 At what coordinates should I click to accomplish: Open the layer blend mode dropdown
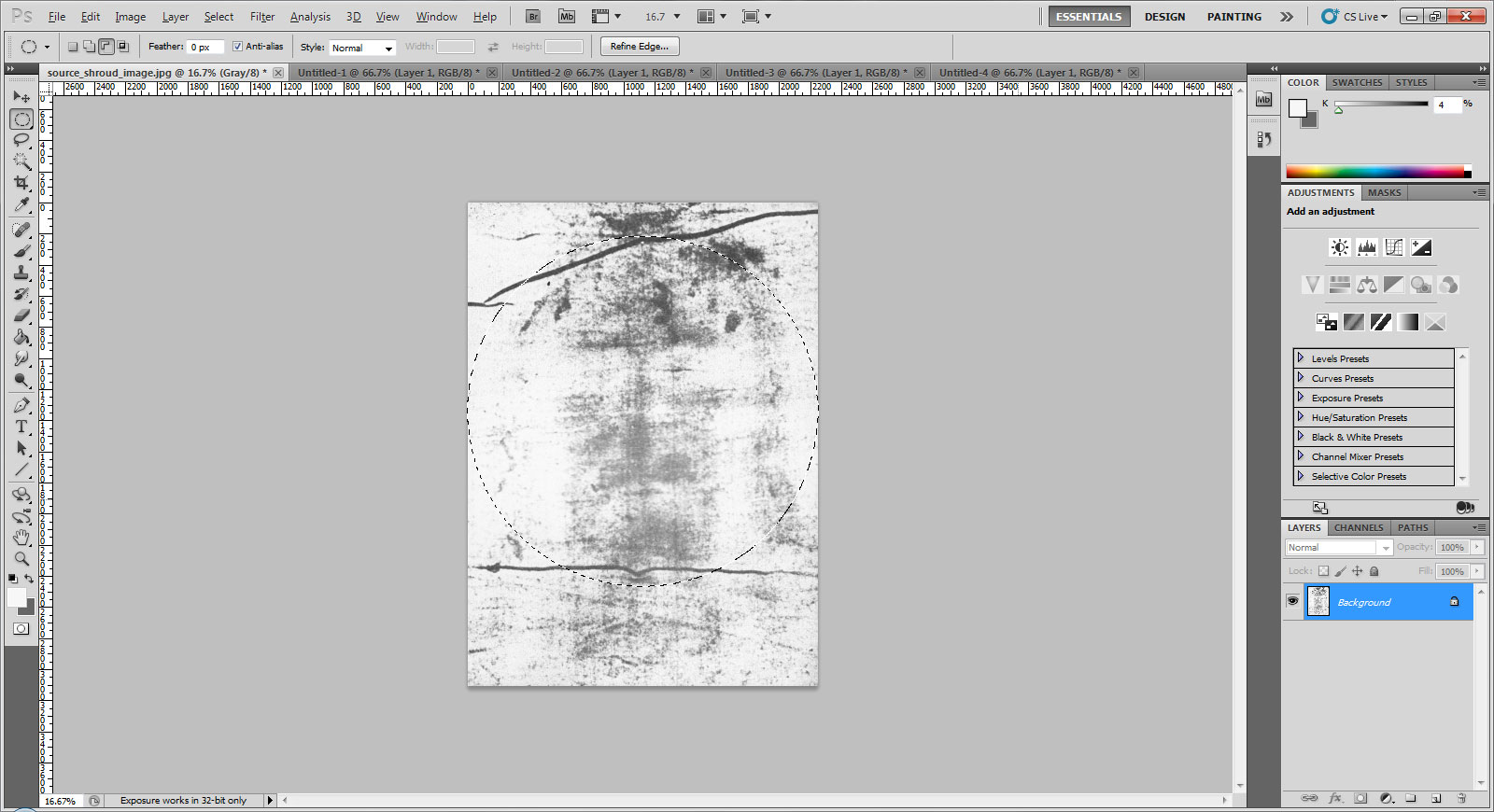(1339, 548)
